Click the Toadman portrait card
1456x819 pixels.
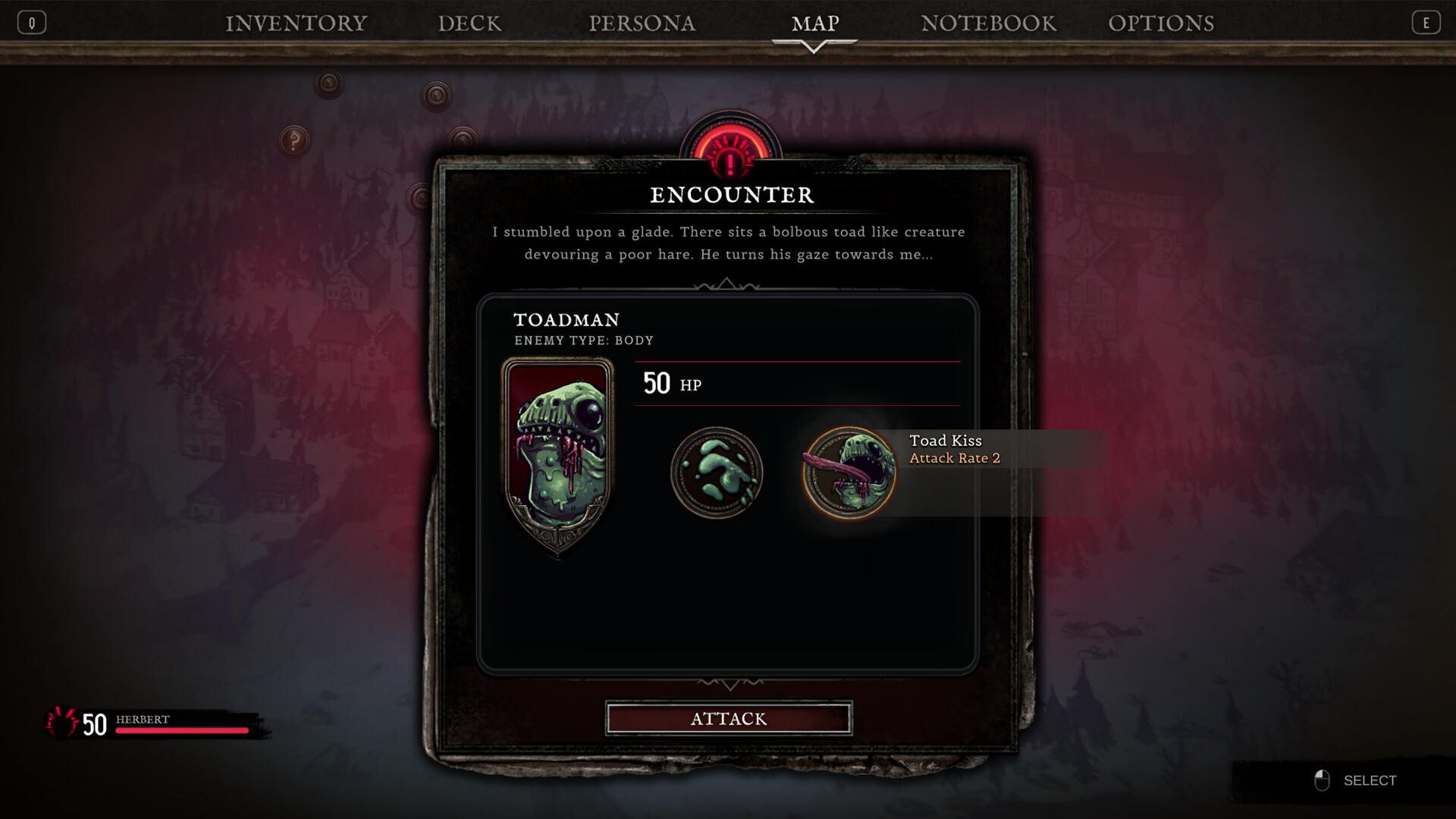click(x=558, y=457)
